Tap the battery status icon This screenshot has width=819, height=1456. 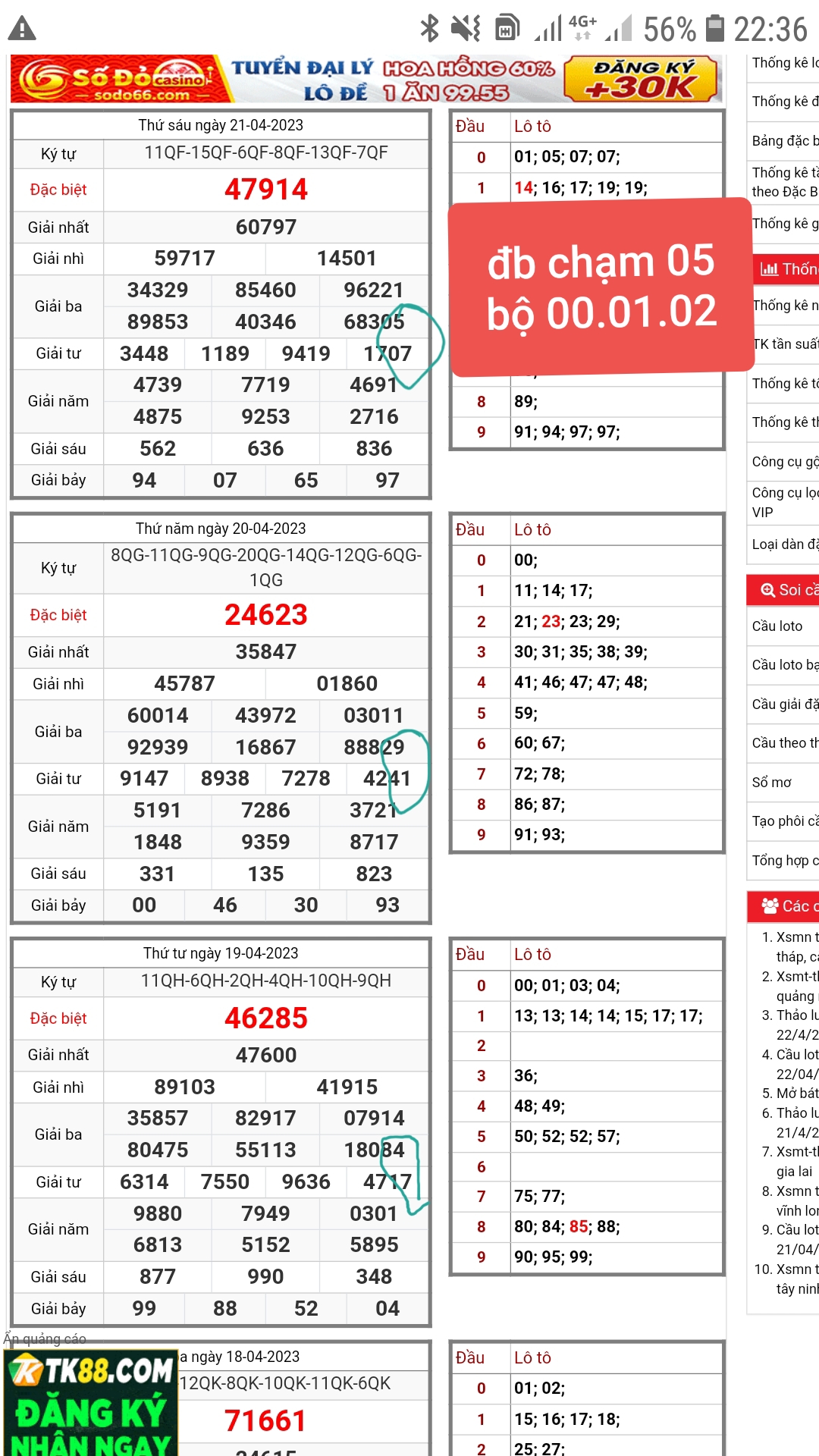point(714,28)
